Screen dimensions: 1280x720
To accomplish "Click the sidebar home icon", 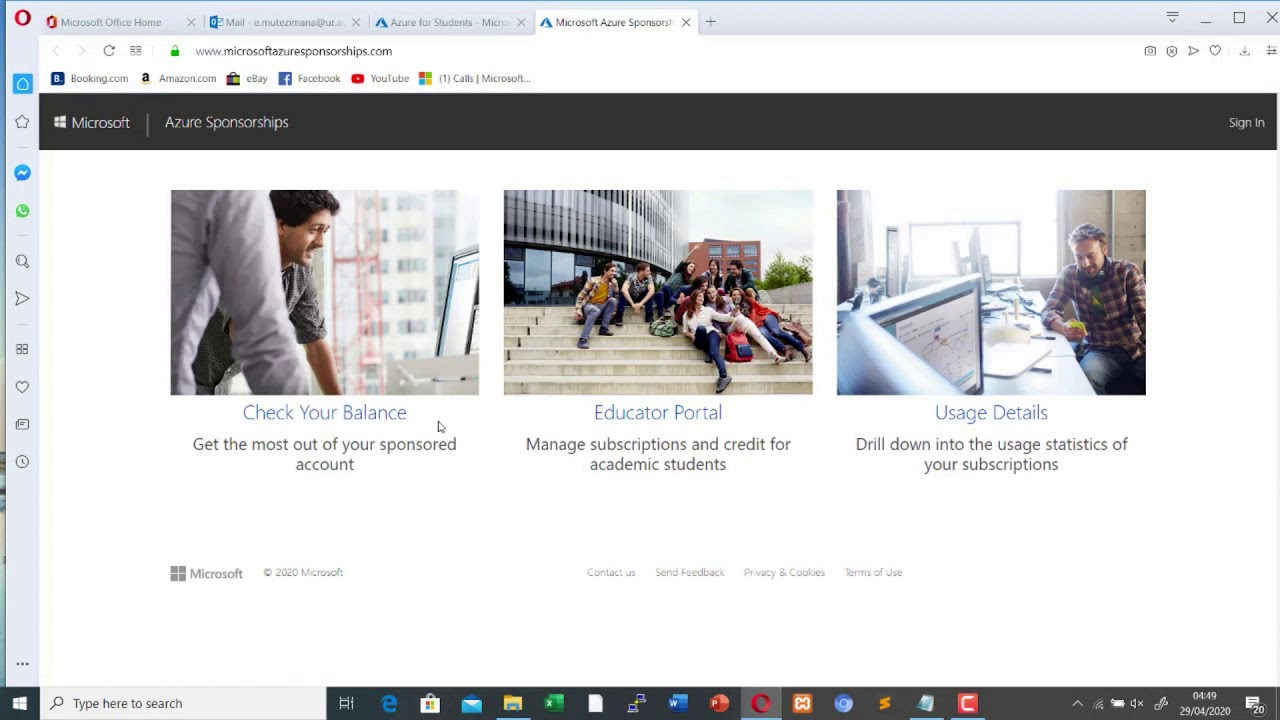I will (22, 84).
